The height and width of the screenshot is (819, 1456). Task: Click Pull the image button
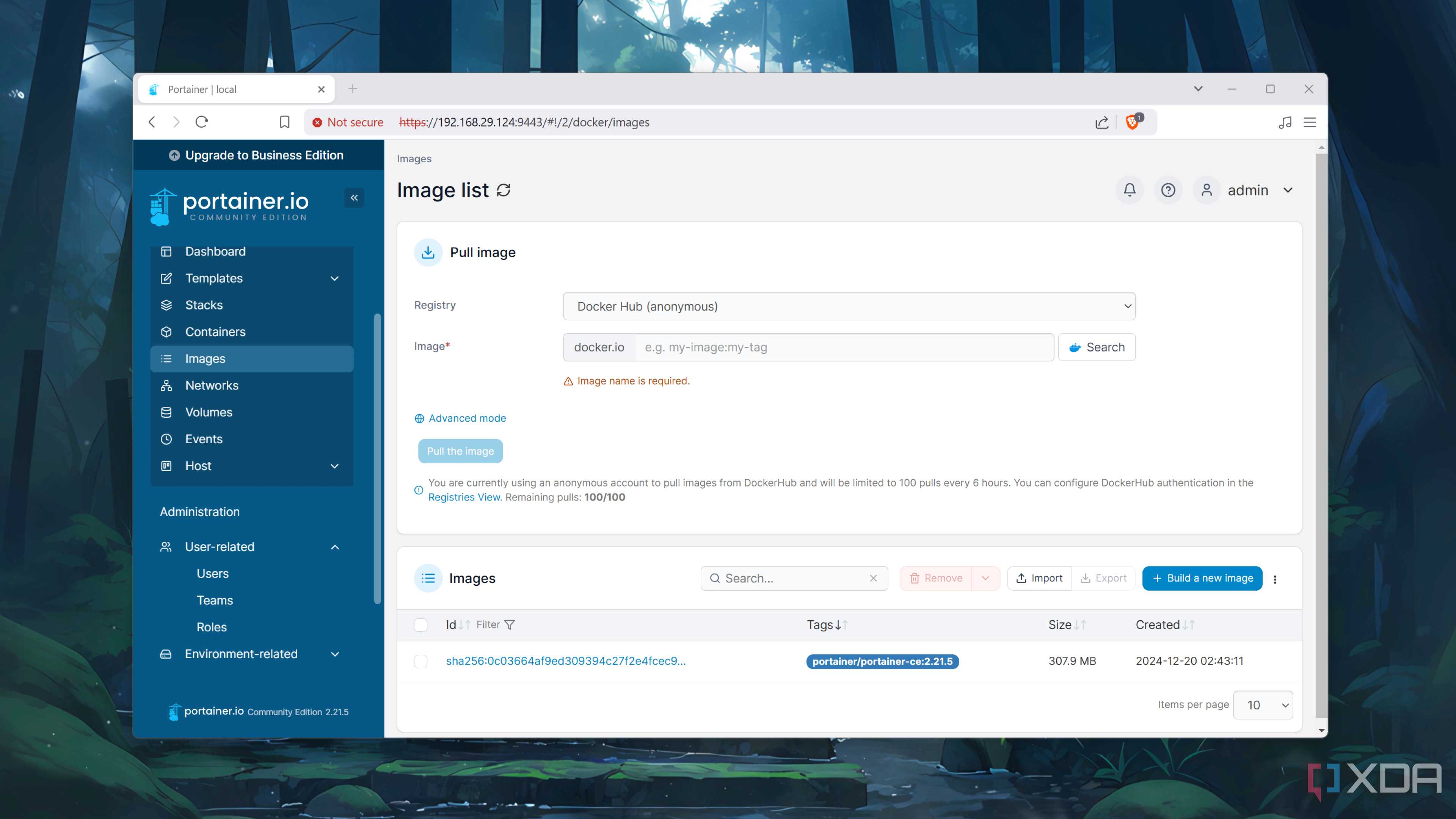coord(460,451)
